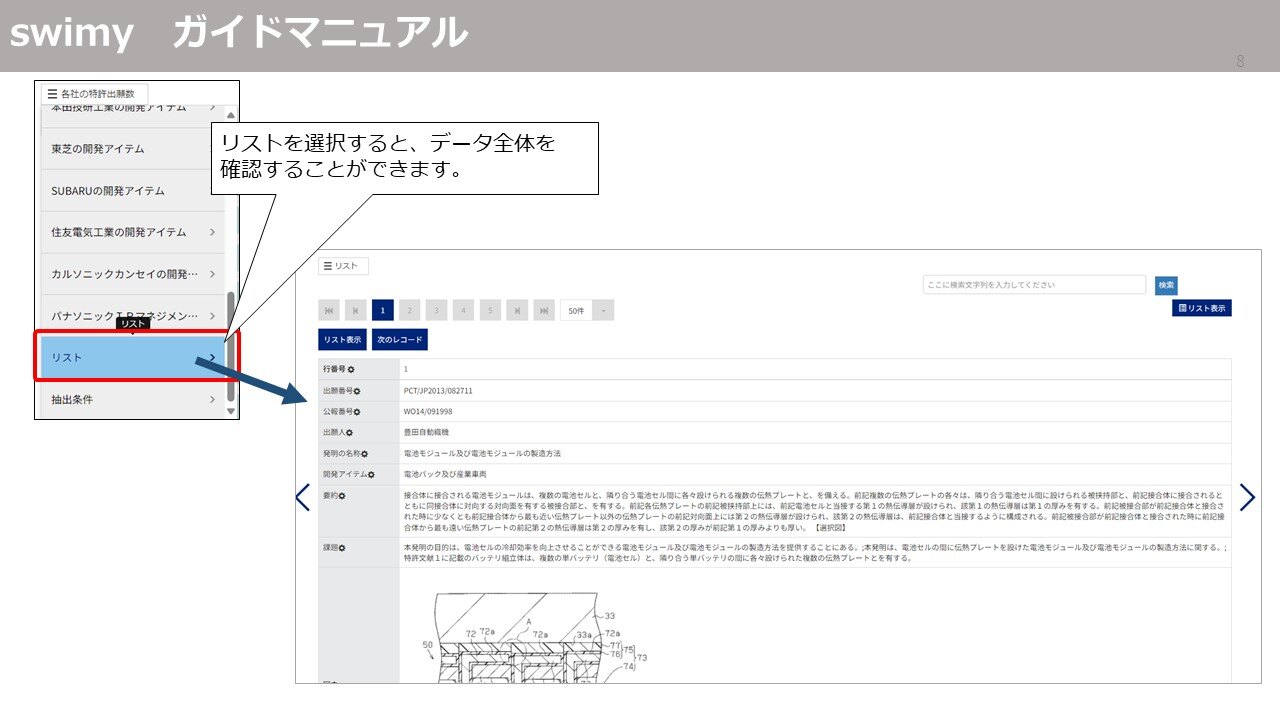Viewport: 1280px width, 720px height.
Task: Open the gear icon beside 発明の名称
Action: [x=364, y=453]
